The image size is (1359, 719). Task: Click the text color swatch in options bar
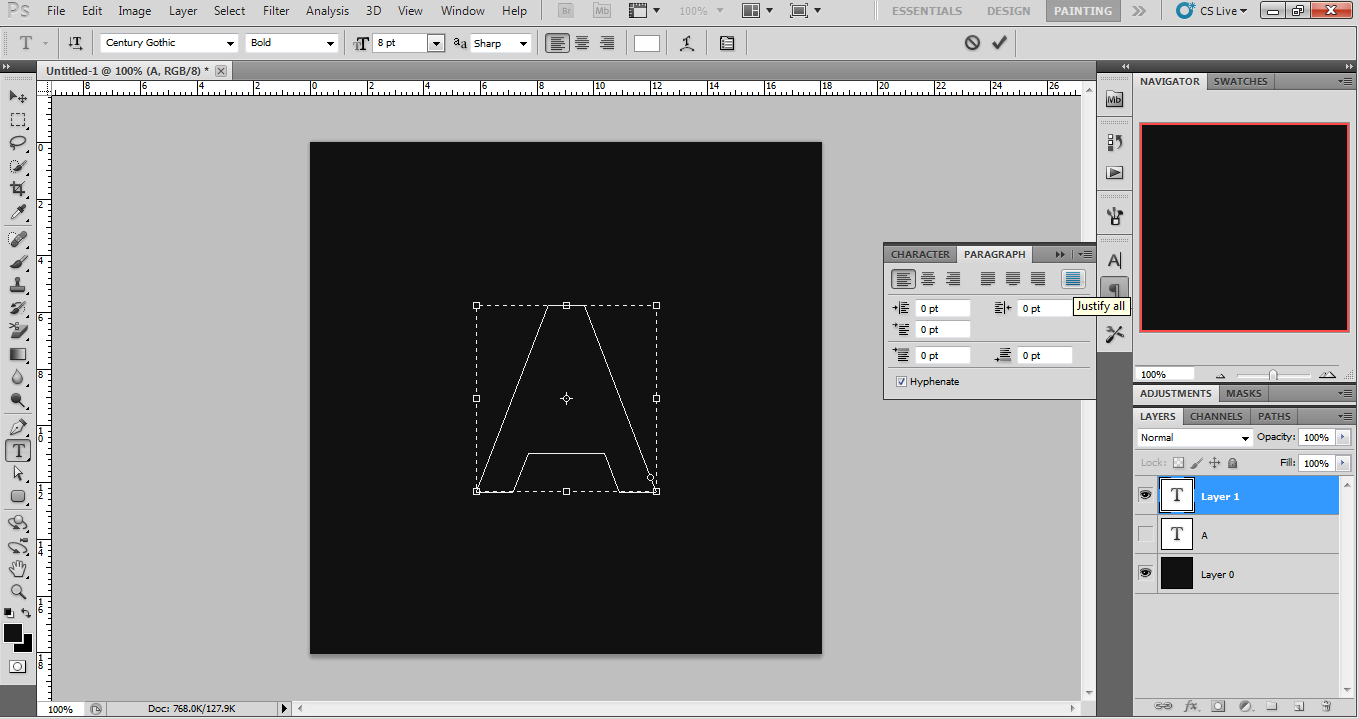tap(647, 44)
